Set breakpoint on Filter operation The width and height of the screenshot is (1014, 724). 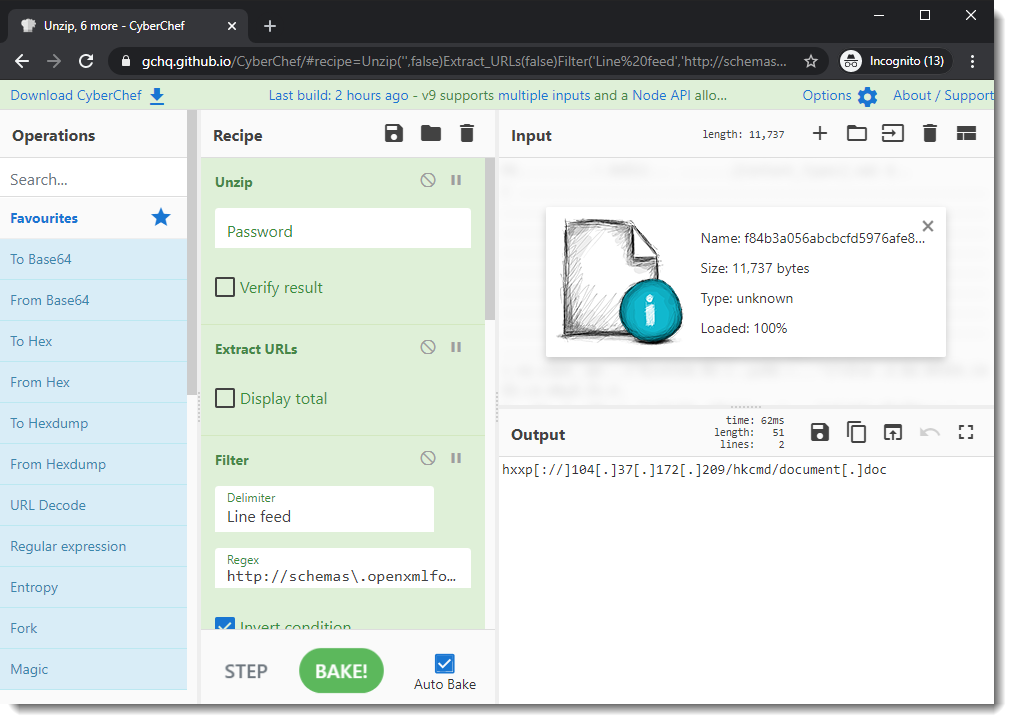[456, 458]
